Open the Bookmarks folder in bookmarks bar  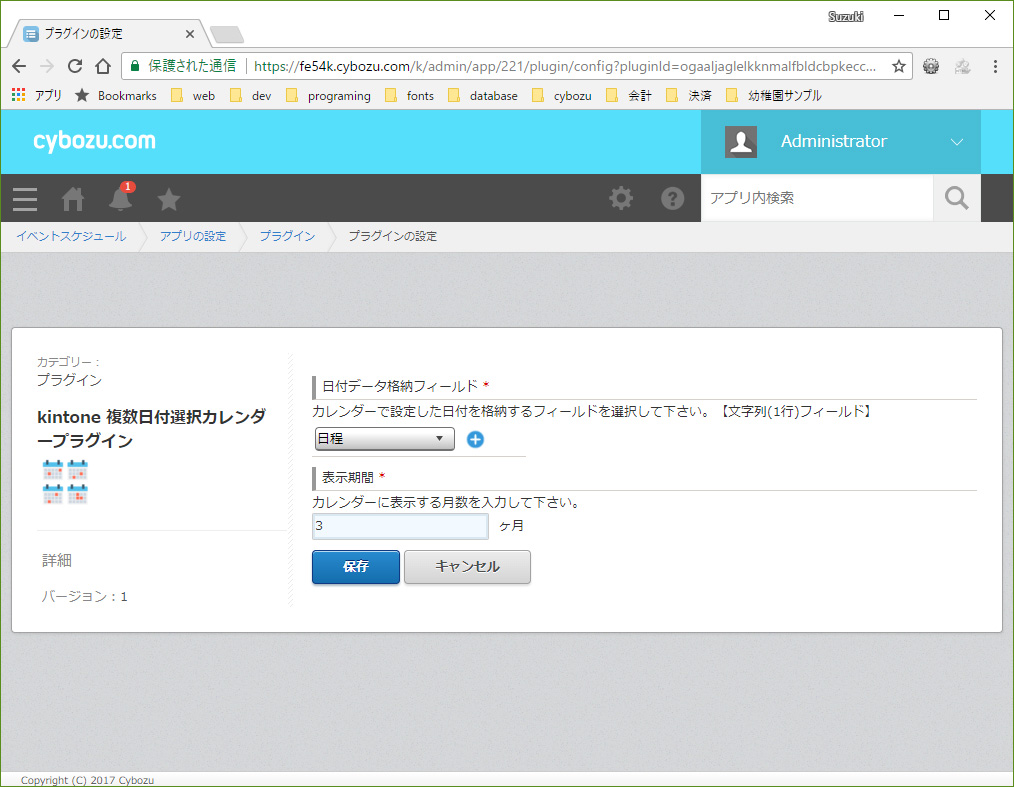click(x=116, y=96)
